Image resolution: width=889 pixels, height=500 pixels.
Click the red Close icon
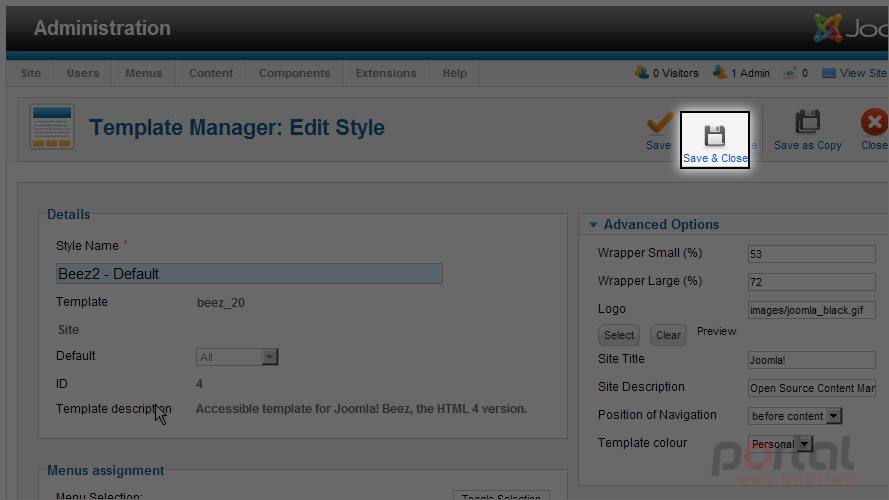tap(874, 122)
